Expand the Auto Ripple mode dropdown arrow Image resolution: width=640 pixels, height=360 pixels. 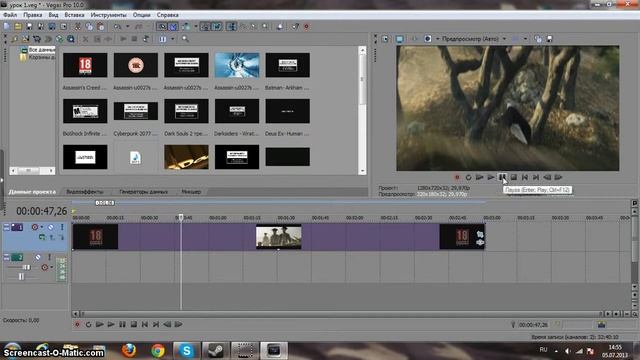(196, 27)
